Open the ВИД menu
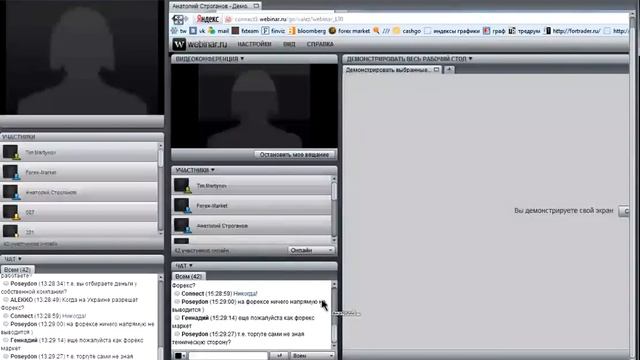Image resolution: width=640 pixels, height=360 pixels. 289,44
